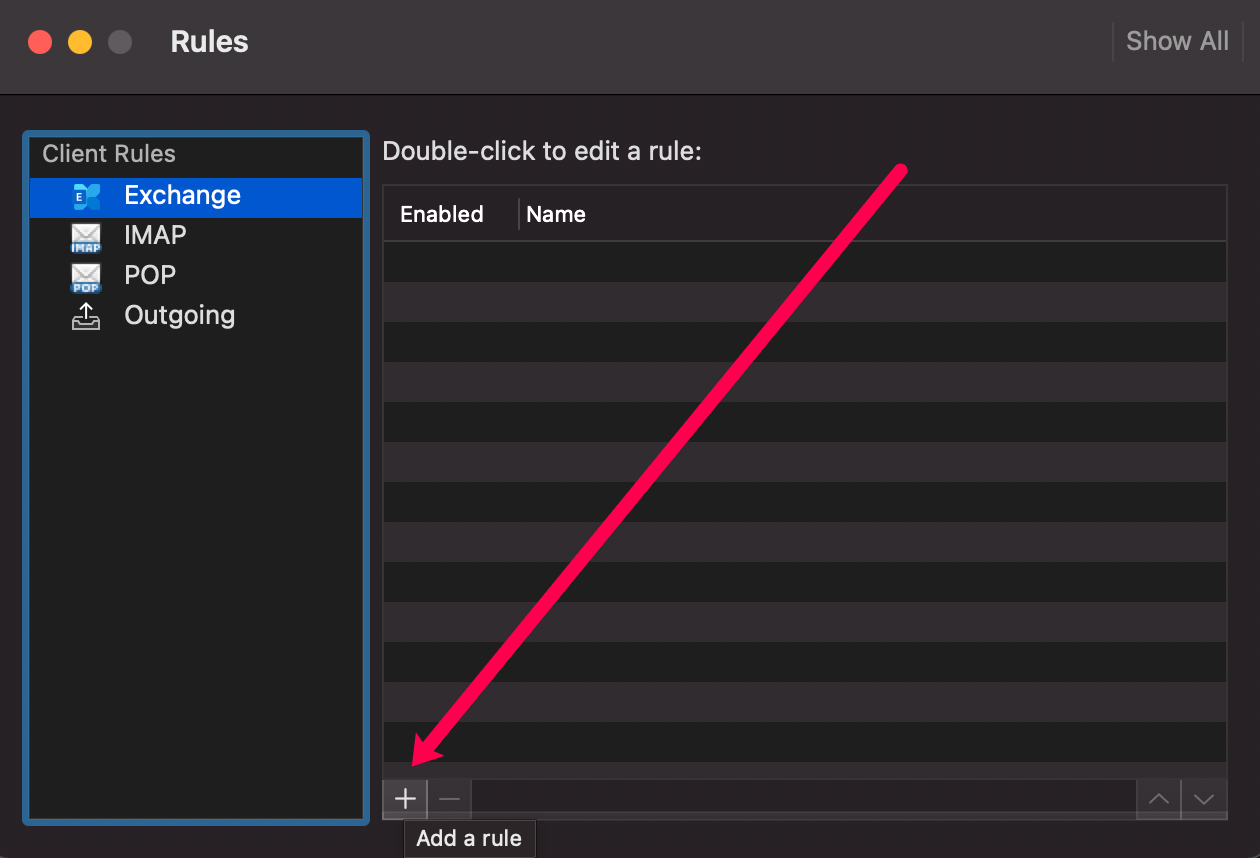Viewport: 1260px width, 858px height.
Task: Move rule down with the down chevron
Action: [x=1204, y=799]
